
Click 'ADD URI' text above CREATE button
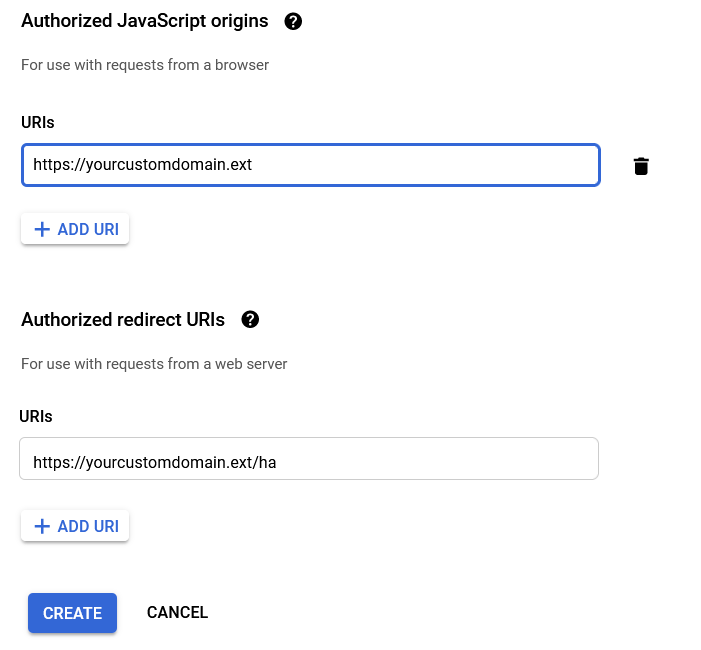(88, 526)
